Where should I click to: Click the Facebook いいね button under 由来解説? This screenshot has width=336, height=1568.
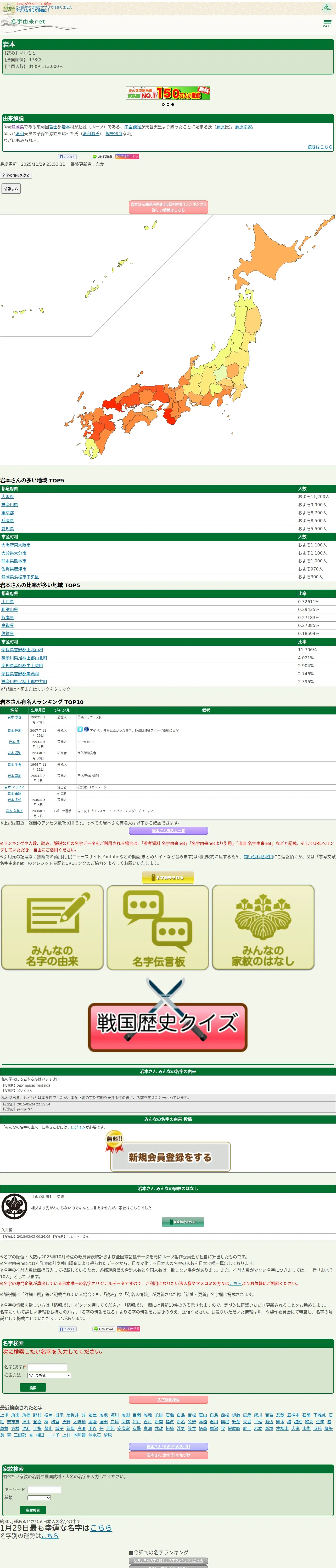67,157
